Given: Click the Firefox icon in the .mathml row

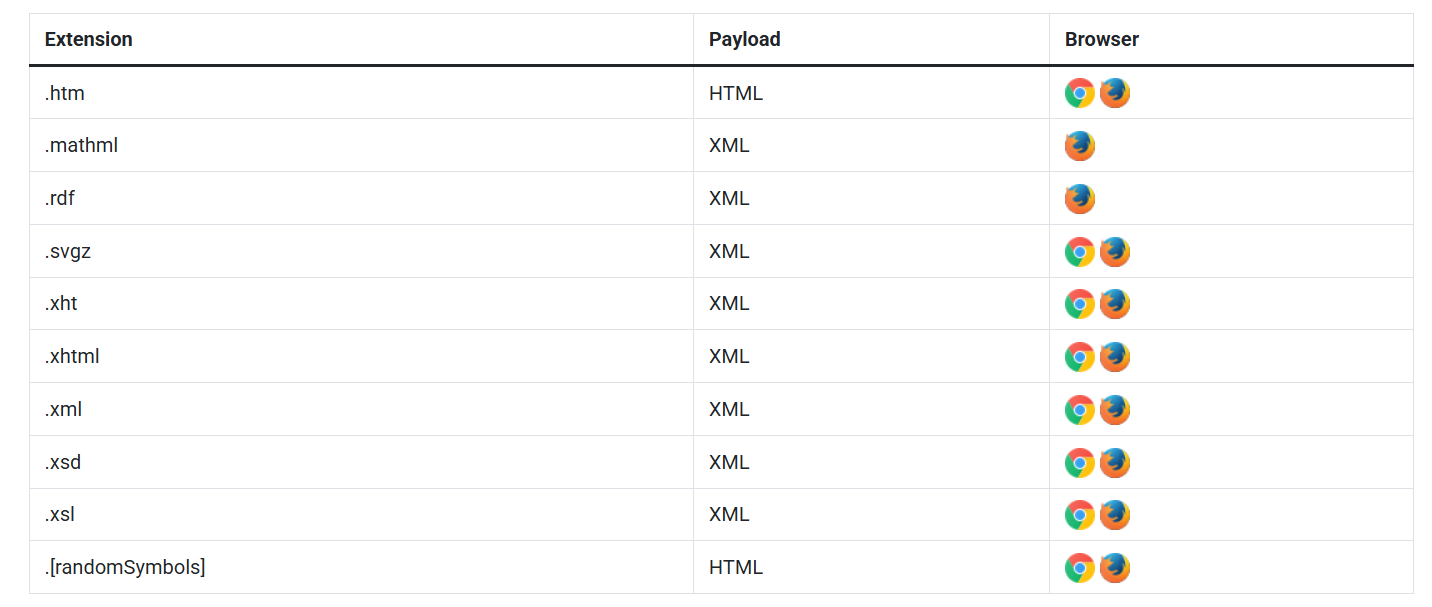Looking at the screenshot, I should (x=1079, y=146).
